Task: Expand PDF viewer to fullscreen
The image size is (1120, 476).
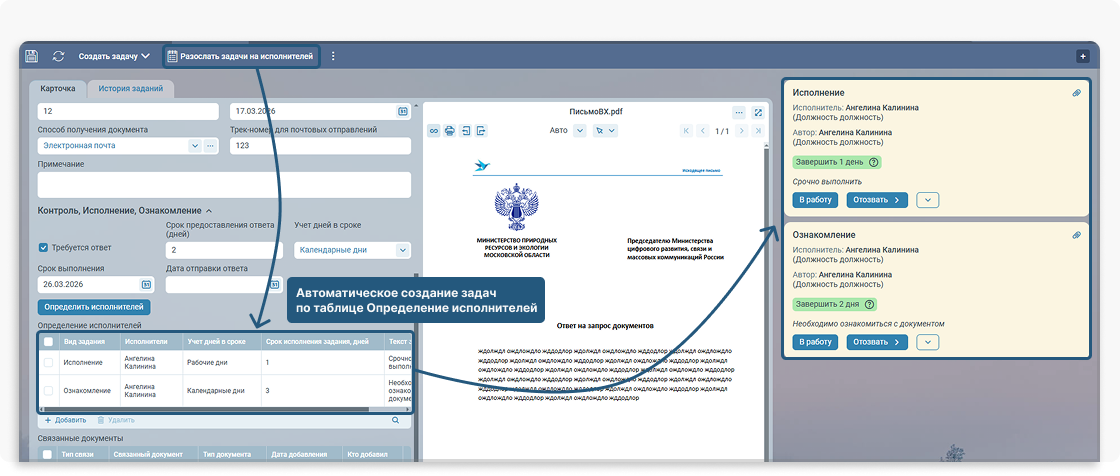Action: coord(758,112)
